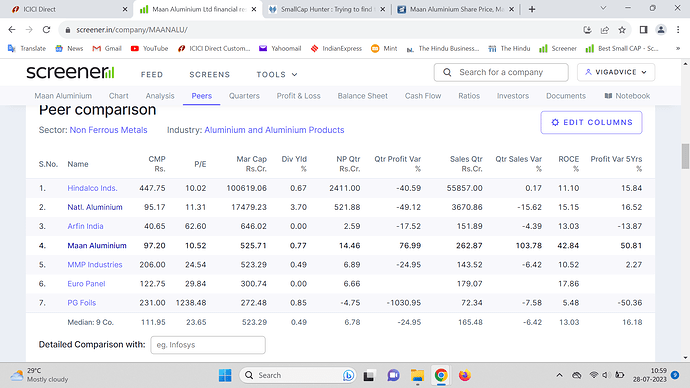Go back with the browser back arrow
The height and width of the screenshot is (388, 690).
[12, 29]
